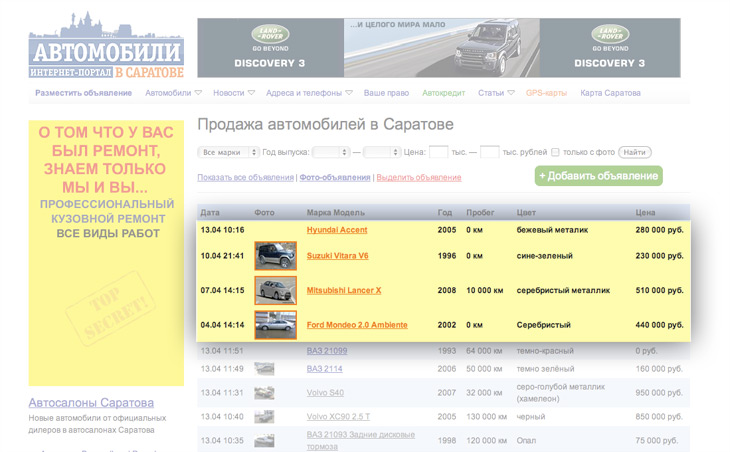The image size is (730, 452).
Task: Click the Volvo S40 small photo thumbnail
Action: [x=265, y=393]
